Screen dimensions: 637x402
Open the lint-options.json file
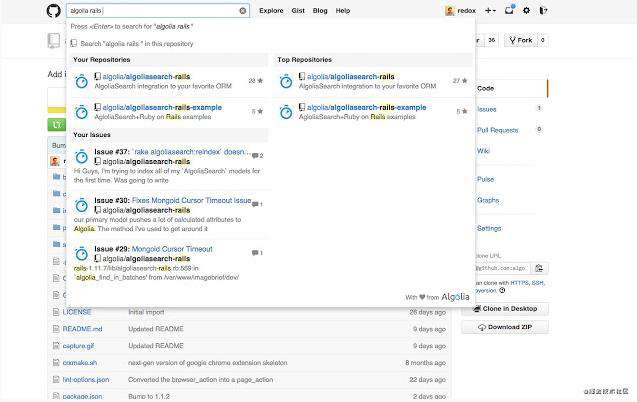pyautogui.click(x=86, y=380)
